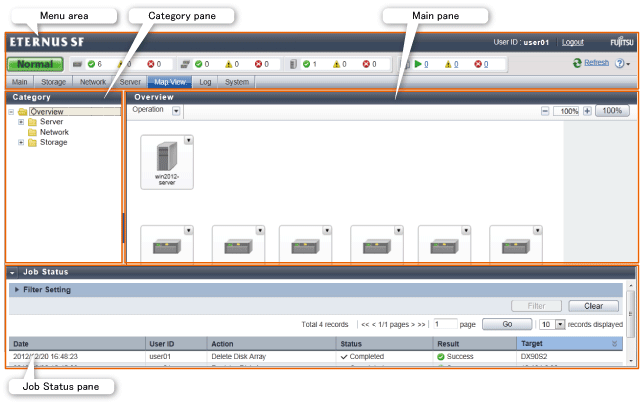Go to last page with >> link
Image resolution: width=640 pixels, height=405 pixels.
pyautogui.click(x=421, y=325)
